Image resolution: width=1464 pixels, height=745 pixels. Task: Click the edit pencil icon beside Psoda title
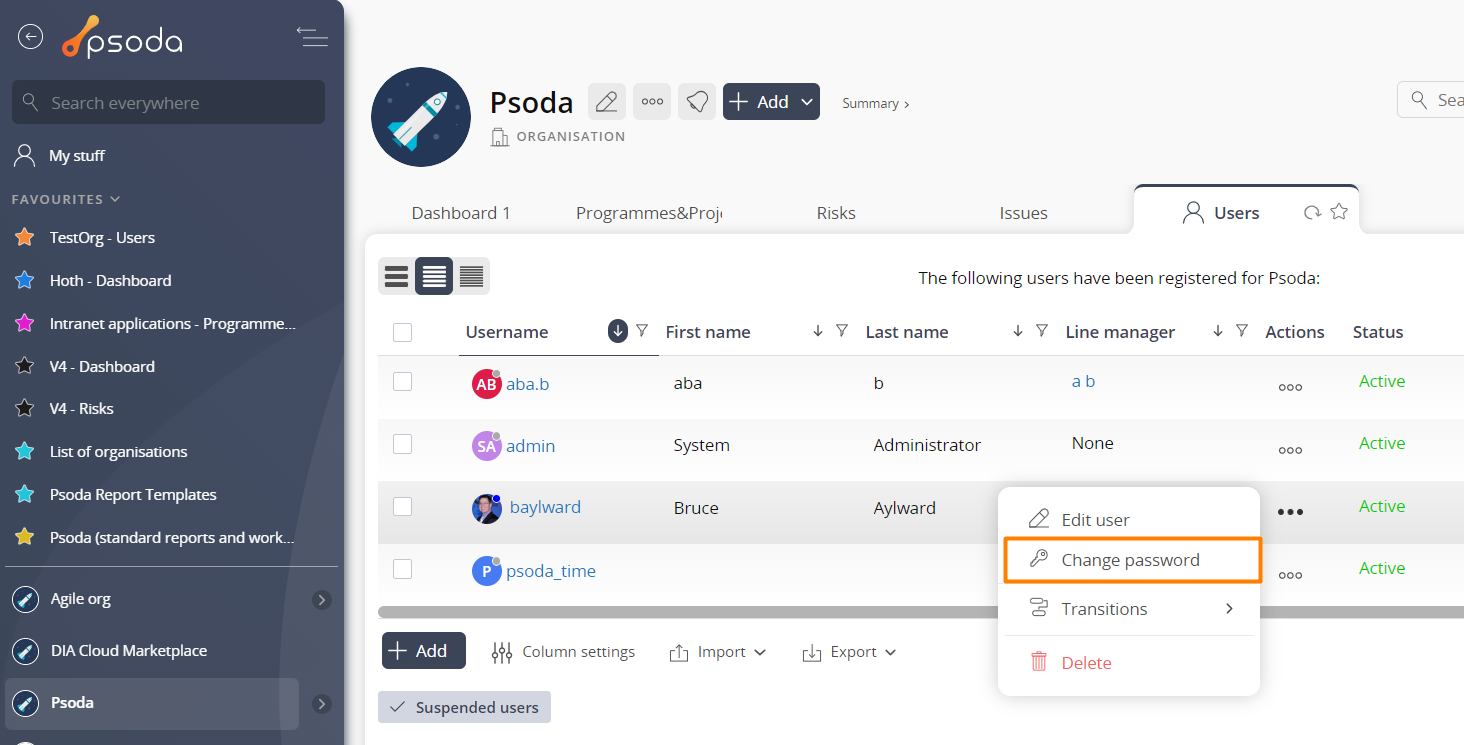point(607,102)
